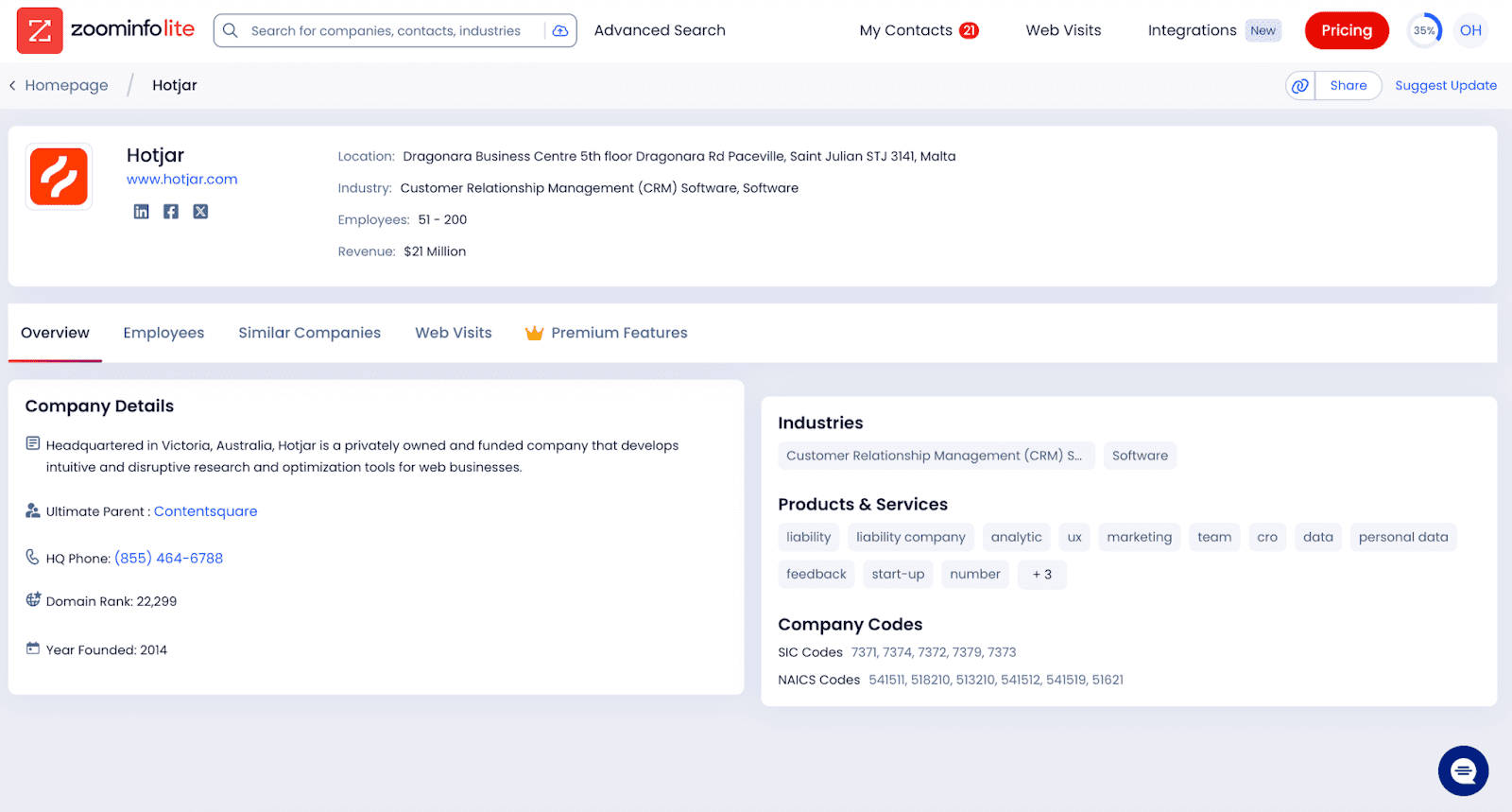Click the OH user avatar
The height and width of the screenshot is (812, 1512).
coord(1470,30)
